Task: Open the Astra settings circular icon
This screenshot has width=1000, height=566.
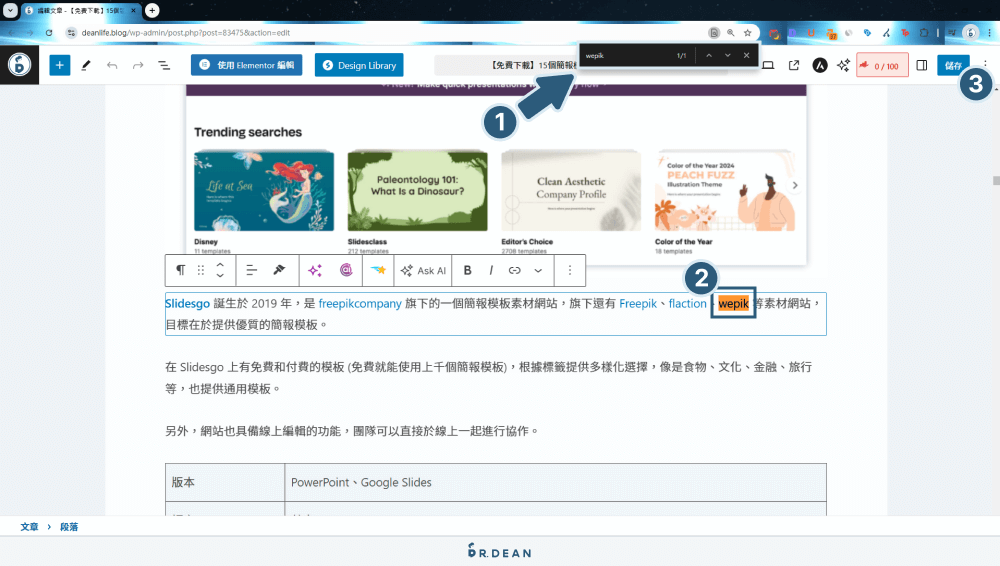Action: pyautogui.click(x=820, y=65)
